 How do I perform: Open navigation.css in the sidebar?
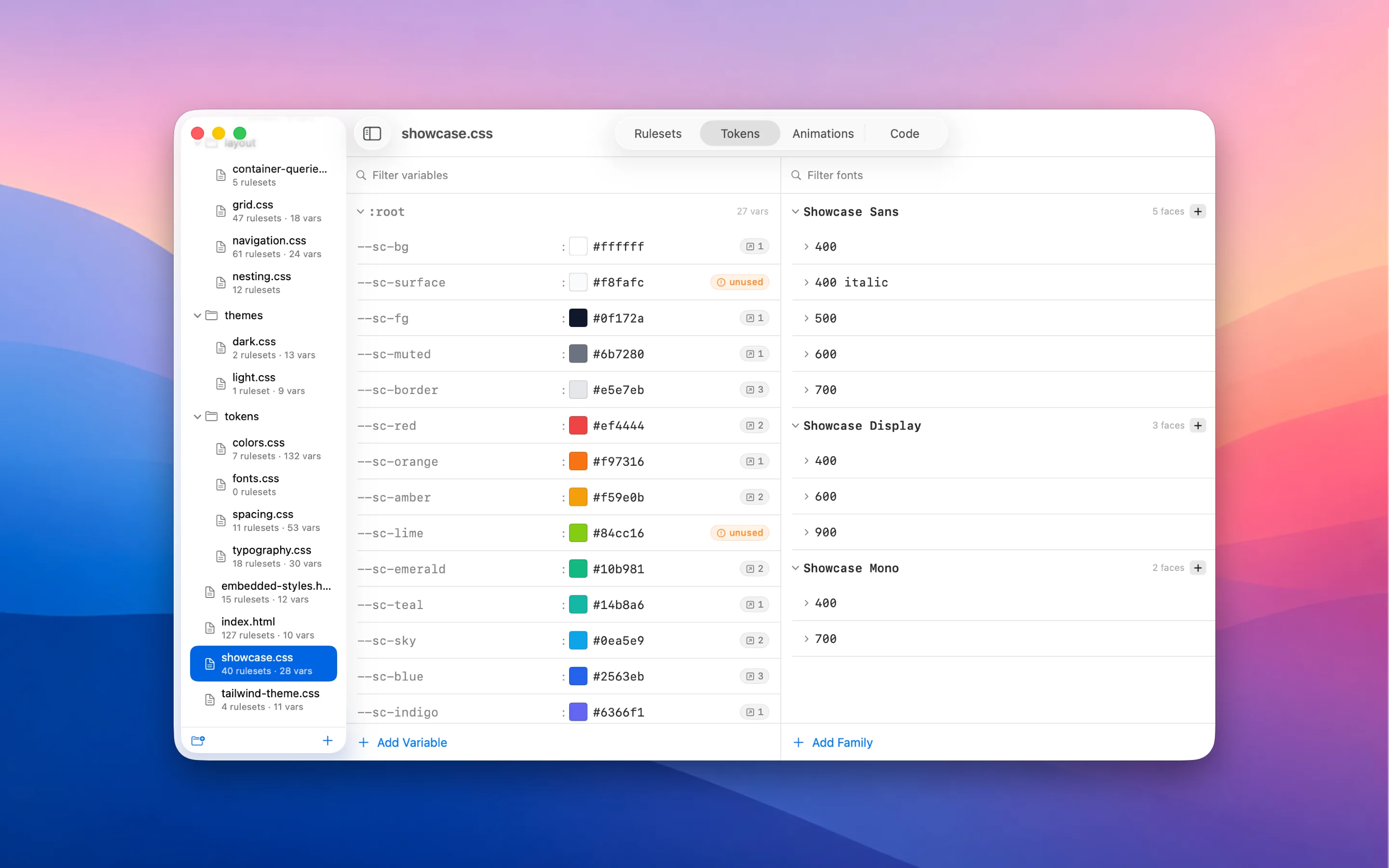[x=263, y=247]
